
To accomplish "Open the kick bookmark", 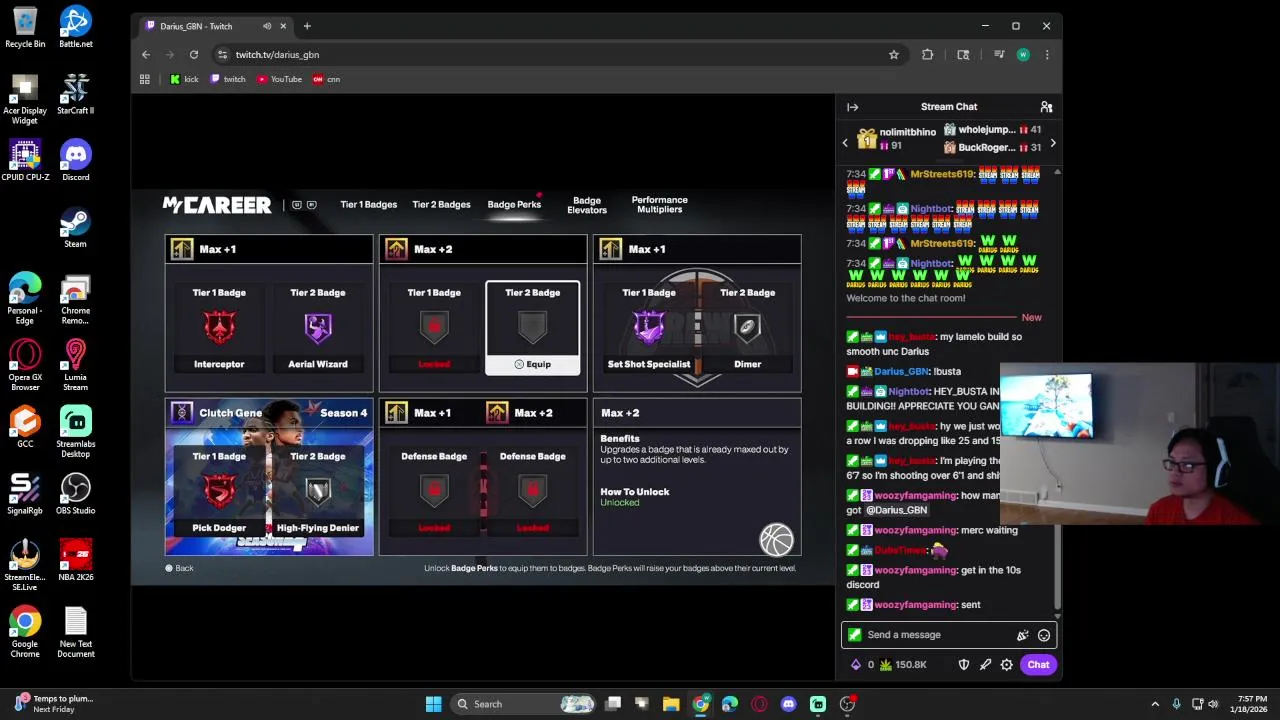I will 184,79.
